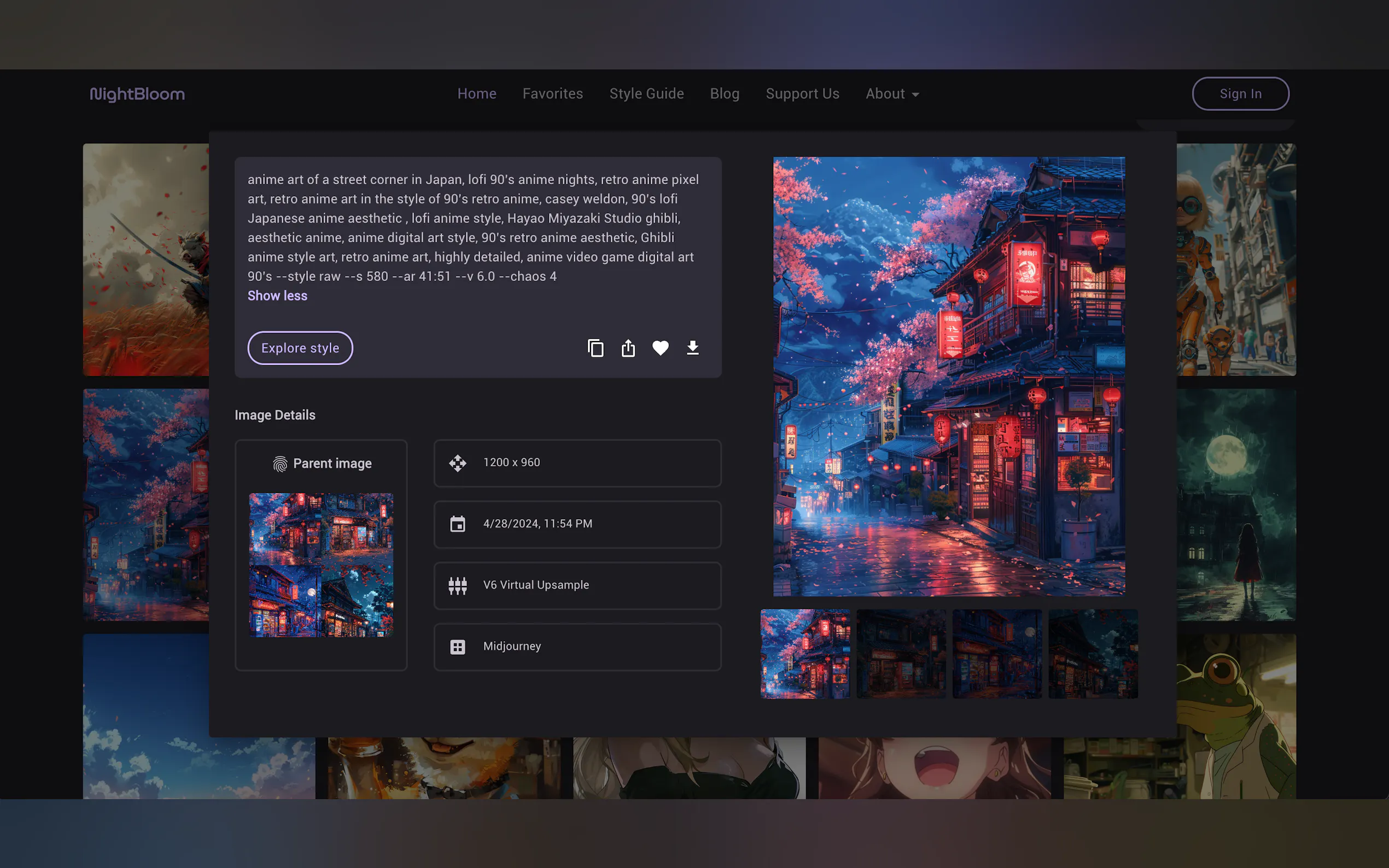Click the grid icon beside Midjourney
Viewport: 1389px width, 868px height.
[458, 647]
